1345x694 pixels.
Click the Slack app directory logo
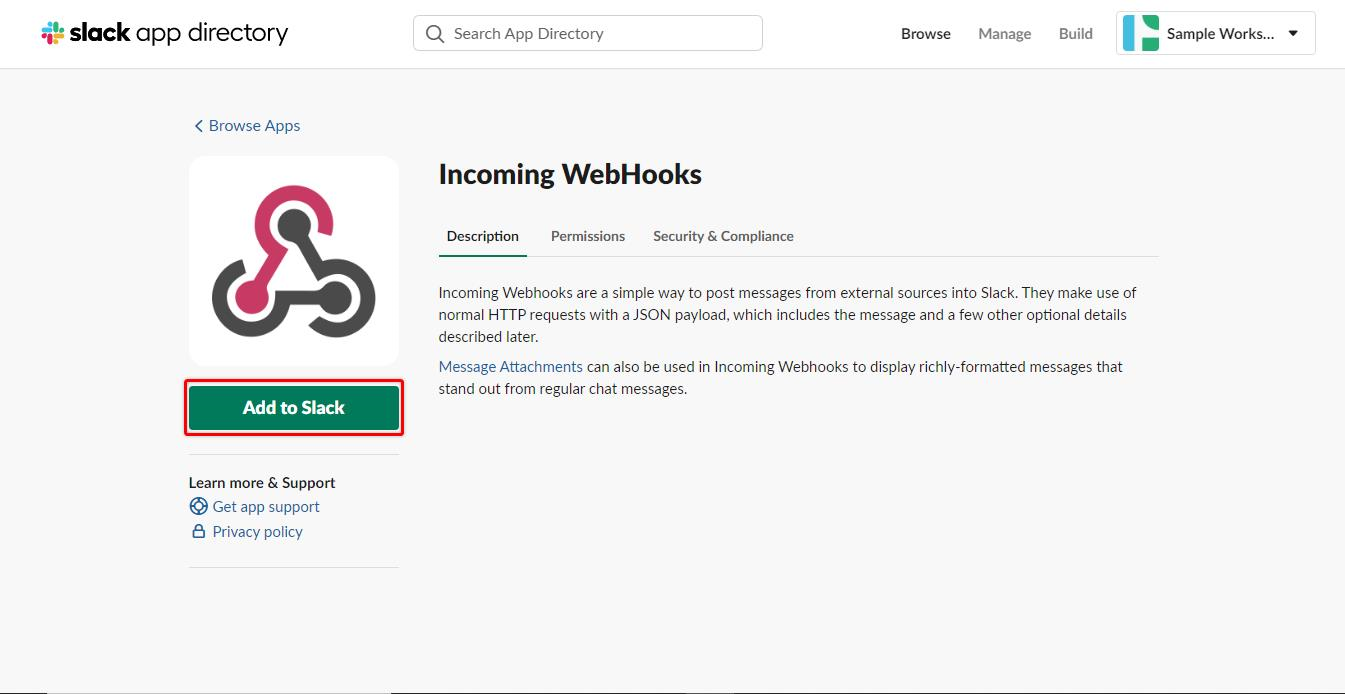pyautogui.click(x=164, y=33)
